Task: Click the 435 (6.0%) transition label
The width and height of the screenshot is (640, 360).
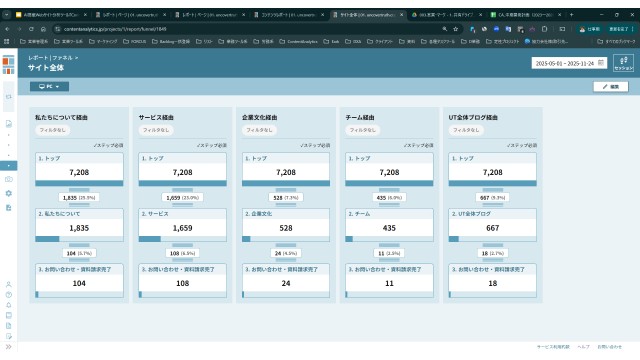Action: [x=389, y=198]
